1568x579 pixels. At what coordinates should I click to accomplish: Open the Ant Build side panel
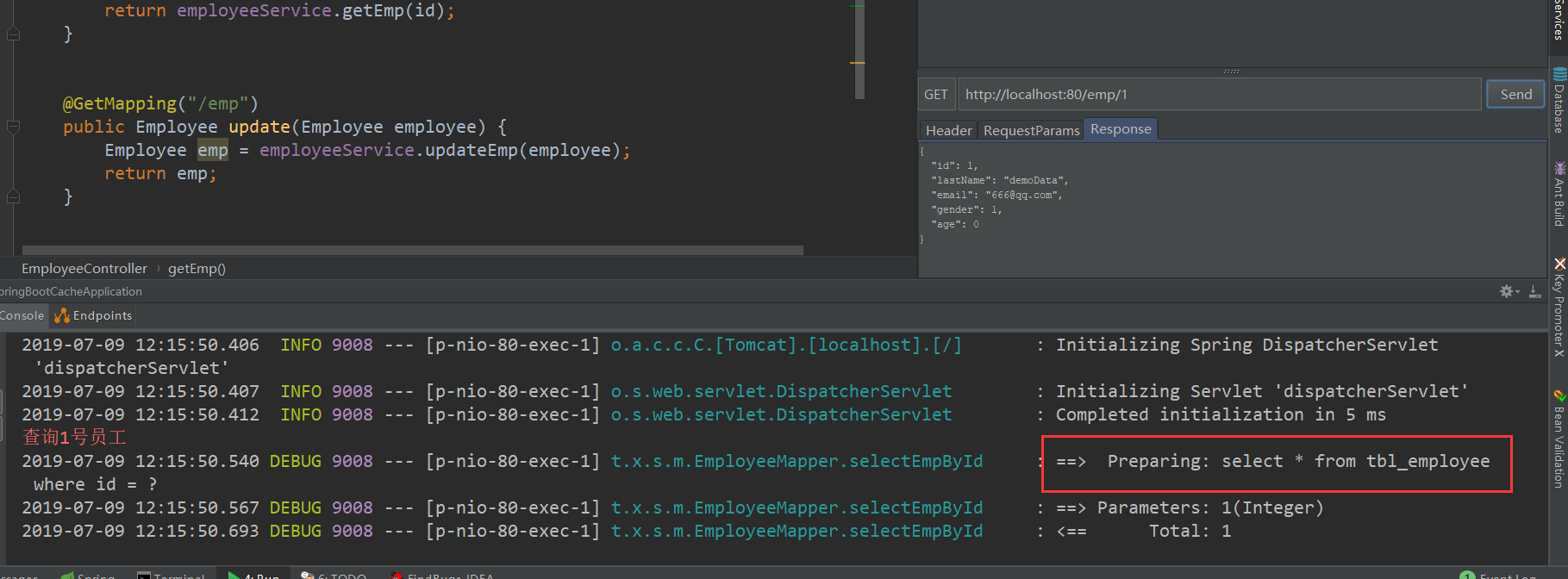(1559, 194)
